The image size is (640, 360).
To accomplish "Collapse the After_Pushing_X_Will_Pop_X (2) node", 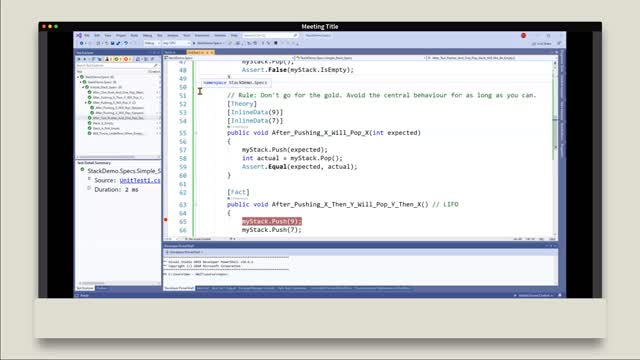I will [x=86, y=102].
